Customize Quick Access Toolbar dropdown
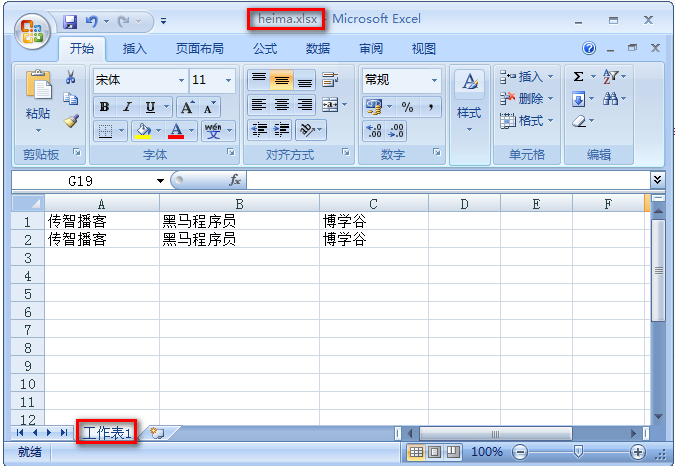 [163, 21]
